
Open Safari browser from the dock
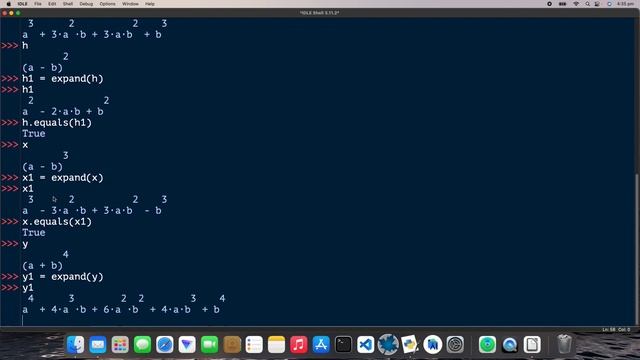pyautogui.click(x=164, y=344)
